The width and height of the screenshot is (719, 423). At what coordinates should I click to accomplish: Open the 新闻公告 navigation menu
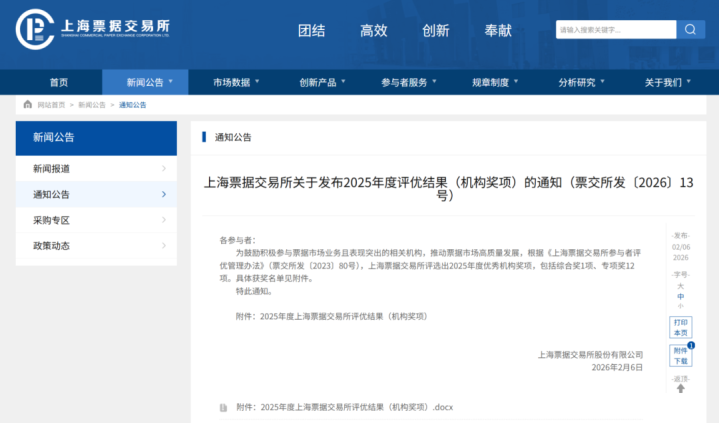coord(145,82)
